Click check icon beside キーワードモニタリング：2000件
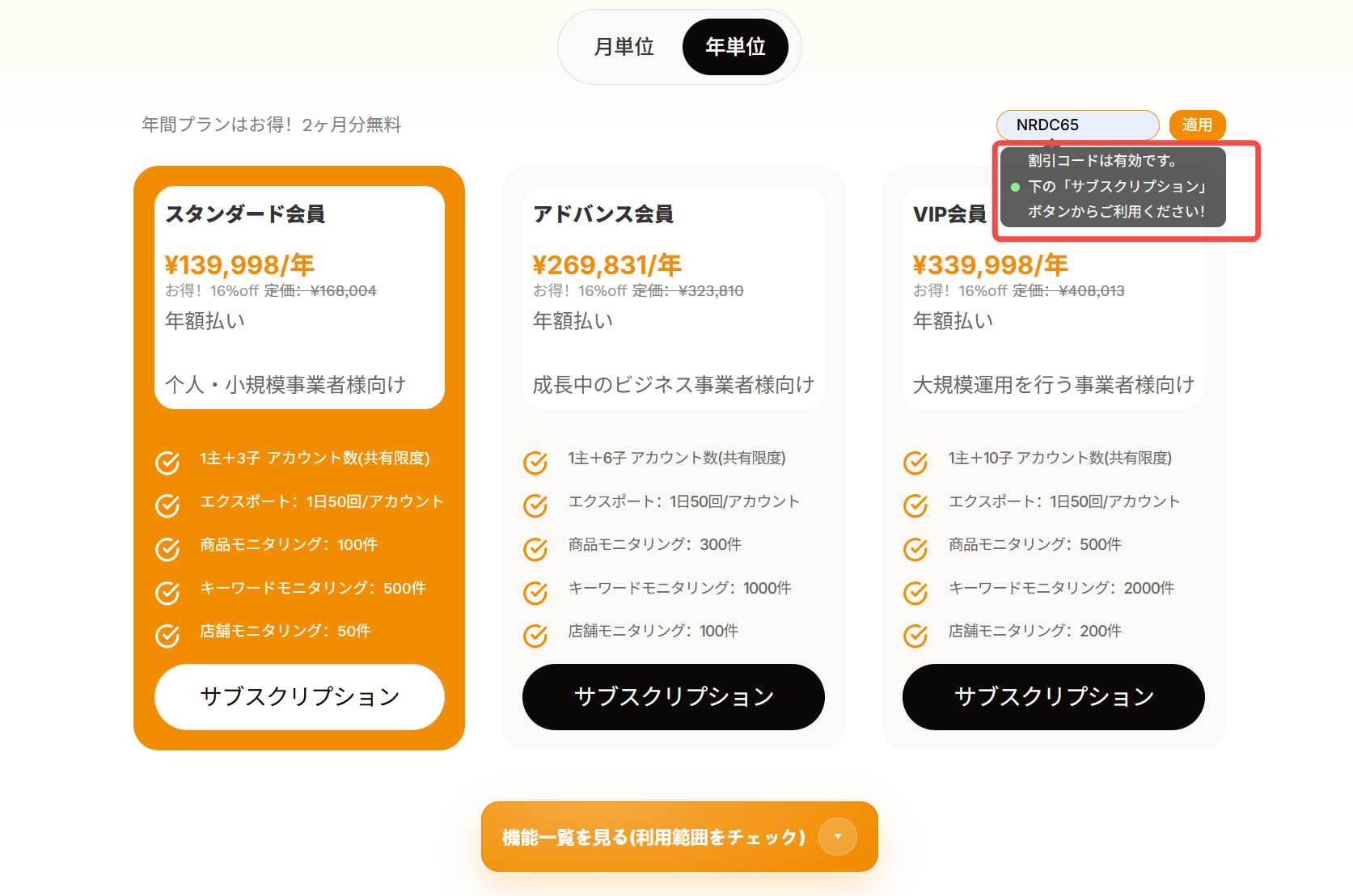This screenshot has height=896, width=1353. pyautogui.click(x=915, y=593)
